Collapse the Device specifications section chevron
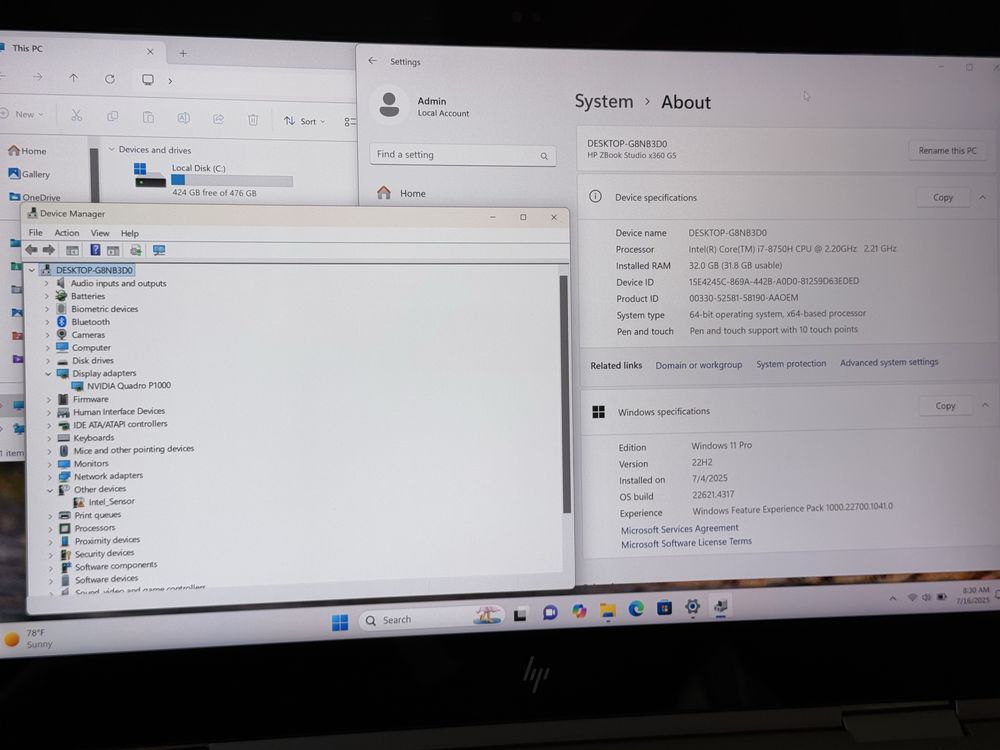 (x=982, y=198)
